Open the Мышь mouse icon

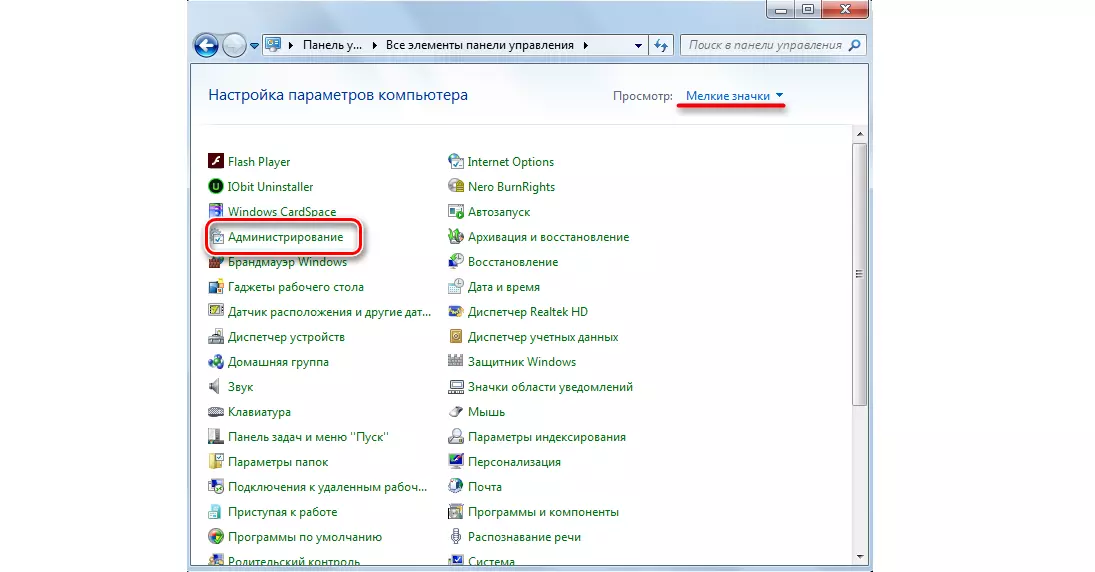click(x=456, y=412)
